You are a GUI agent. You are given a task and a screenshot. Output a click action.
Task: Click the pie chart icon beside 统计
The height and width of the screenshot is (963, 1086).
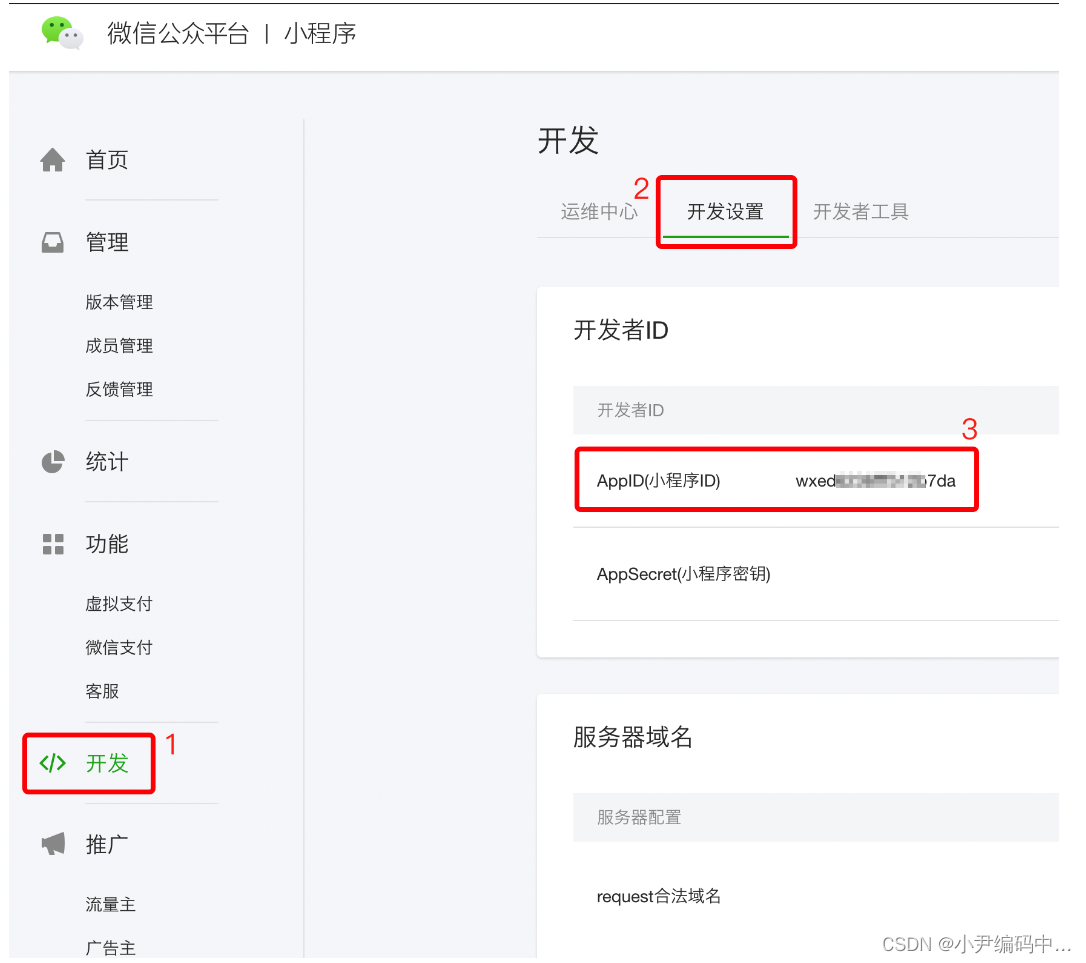click(x=53, y=462)
